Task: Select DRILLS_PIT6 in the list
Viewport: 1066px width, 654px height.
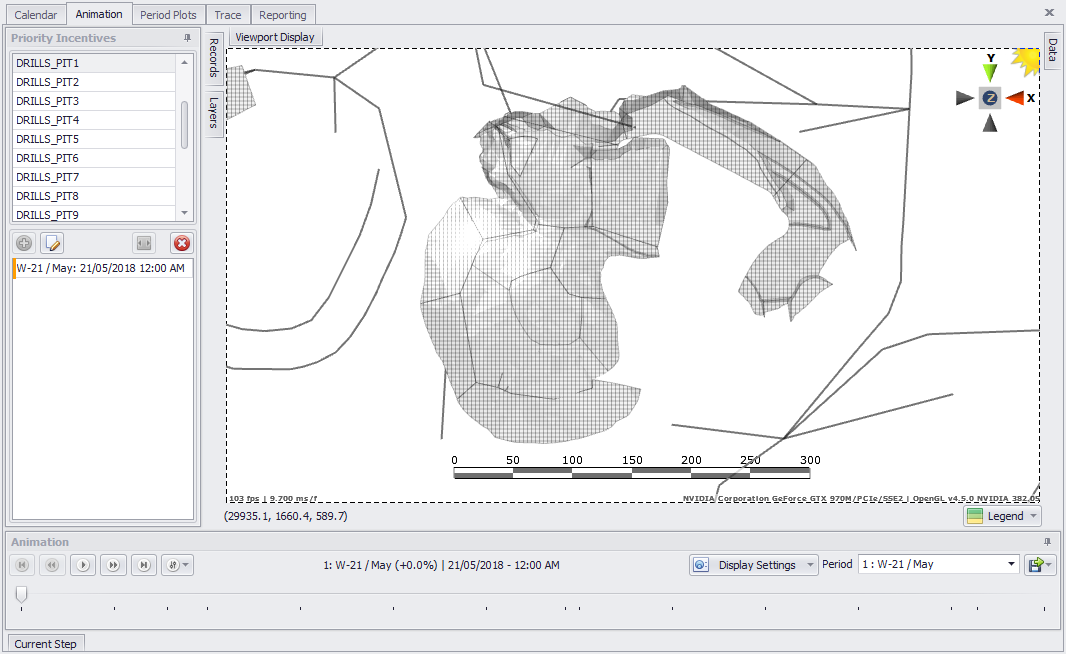Action: click(94, 158)
